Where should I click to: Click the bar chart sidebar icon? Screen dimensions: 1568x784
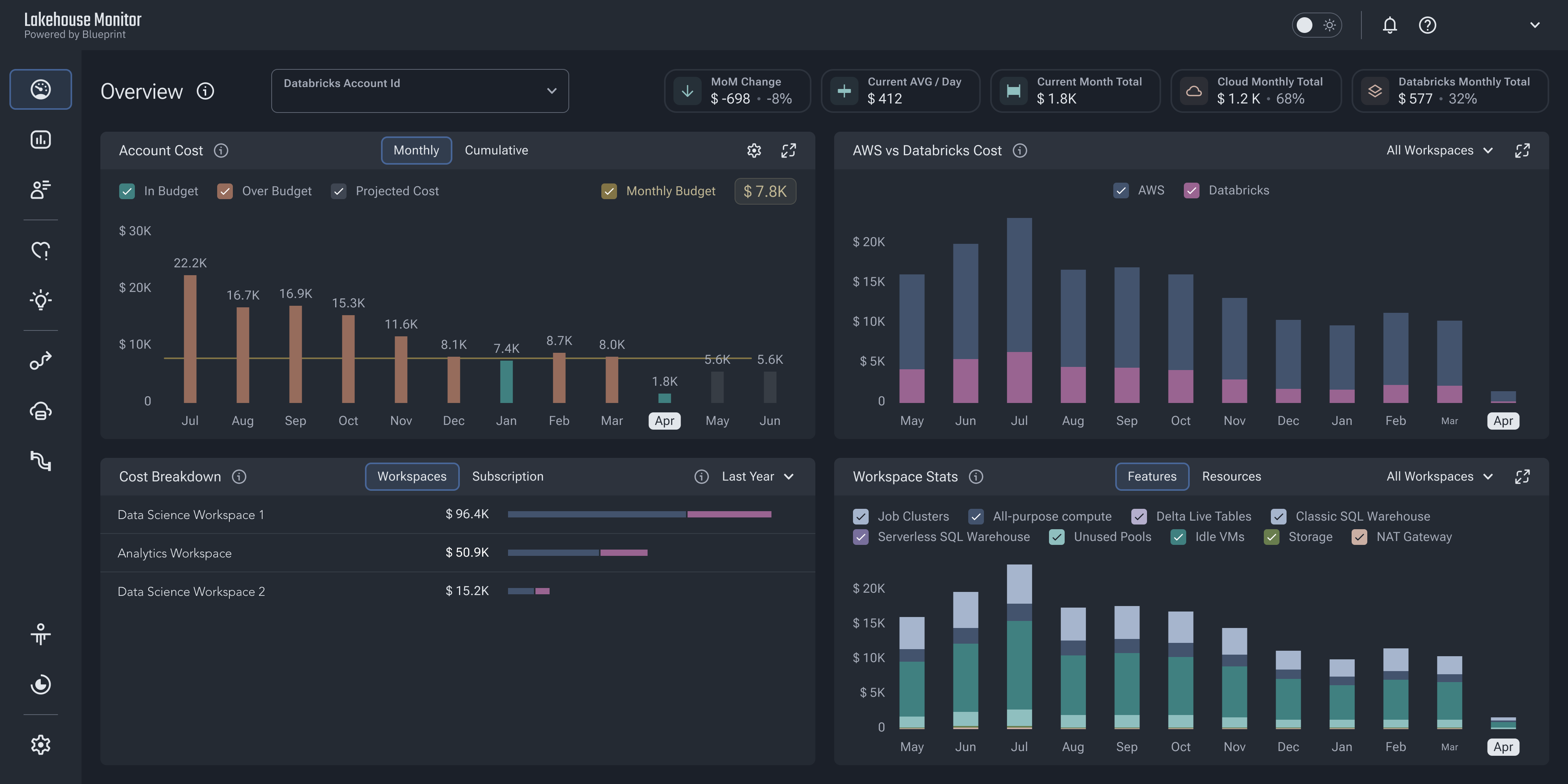pyautogui.click(x=40, y=140)
